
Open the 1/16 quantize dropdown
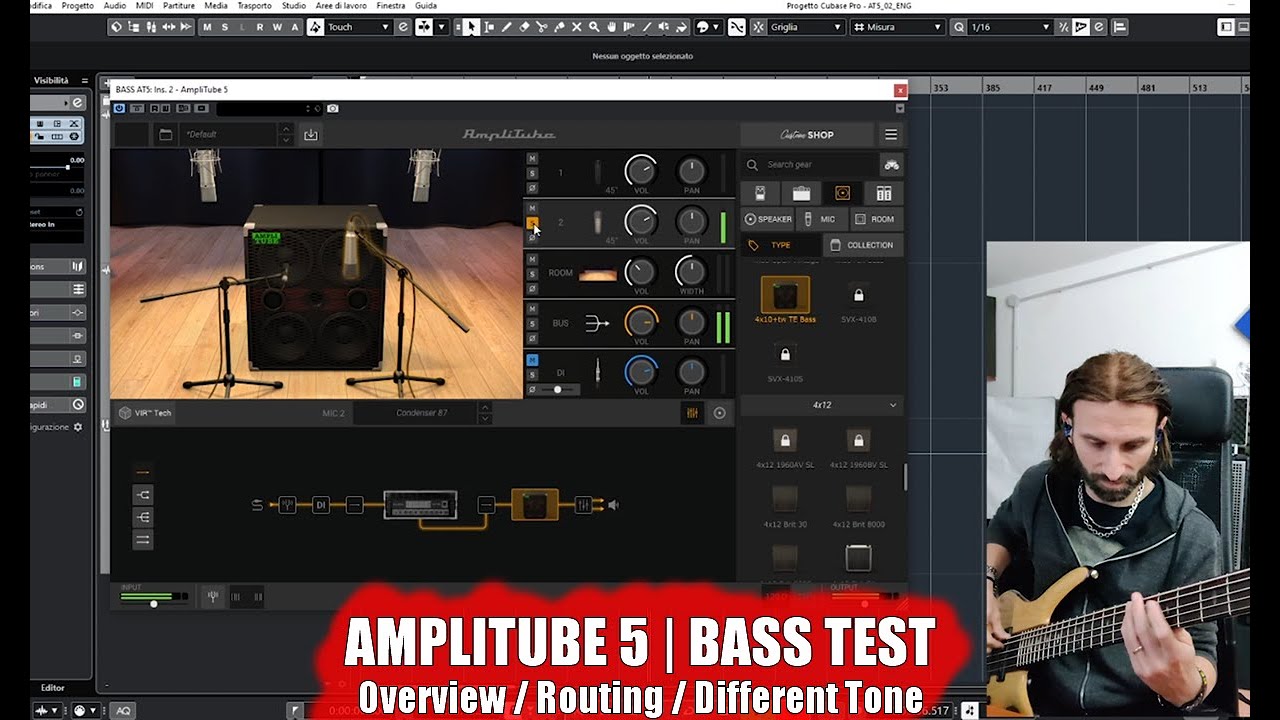point(1011,27)
